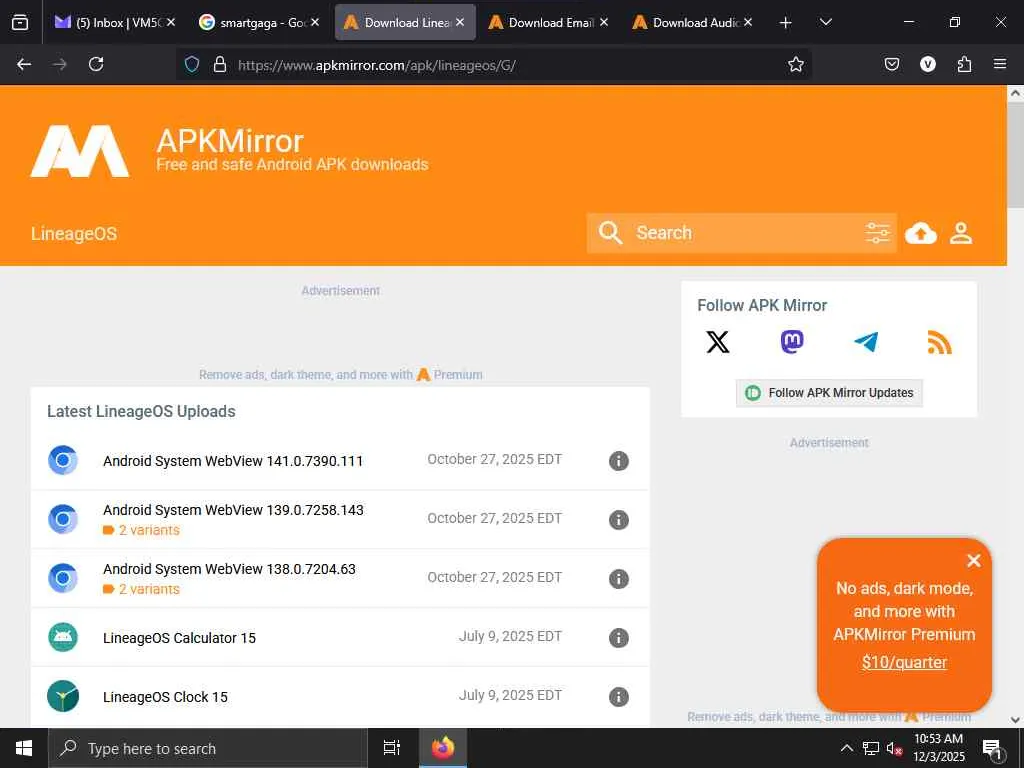The height and width of the screenshot is (768, 1024).
Task: Open the Windows Start menu
Action: coord(24,748)
